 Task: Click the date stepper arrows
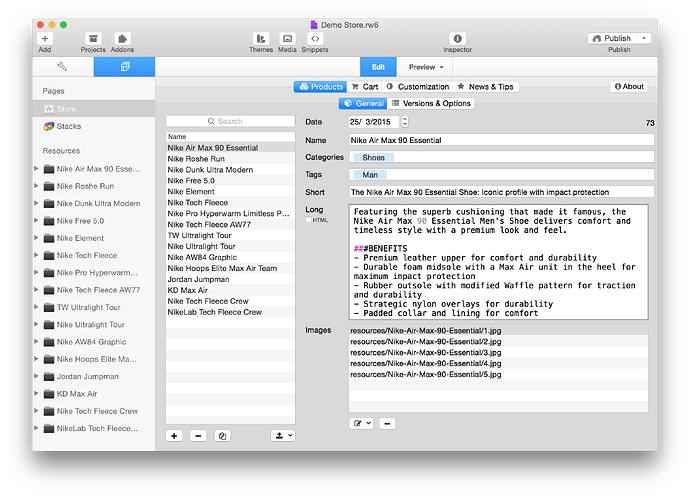(405, 121)
